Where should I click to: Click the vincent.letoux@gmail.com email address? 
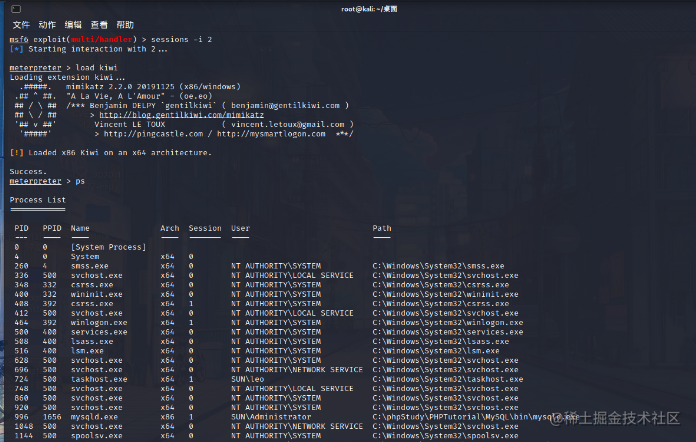[287, 124]
